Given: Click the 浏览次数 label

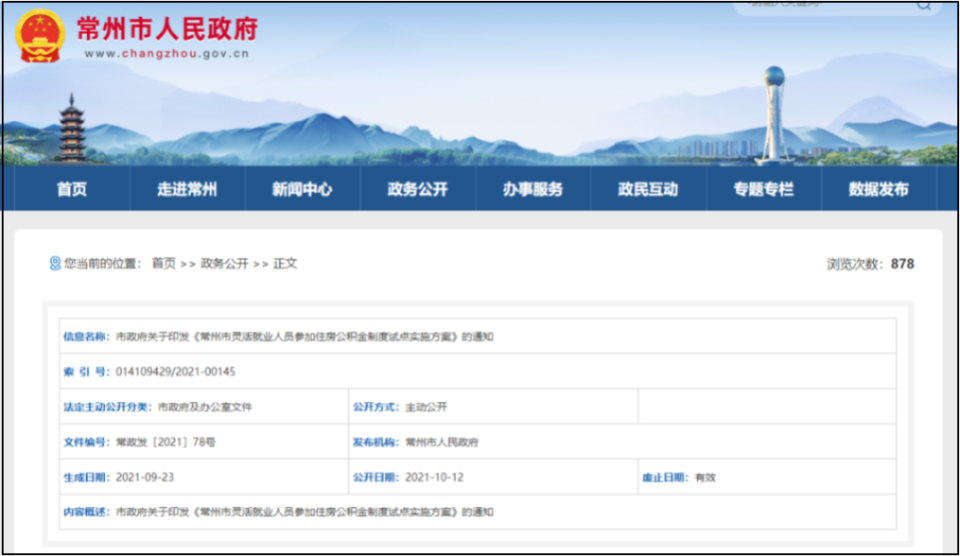Looking at the screenshot, I should point(855,264).
